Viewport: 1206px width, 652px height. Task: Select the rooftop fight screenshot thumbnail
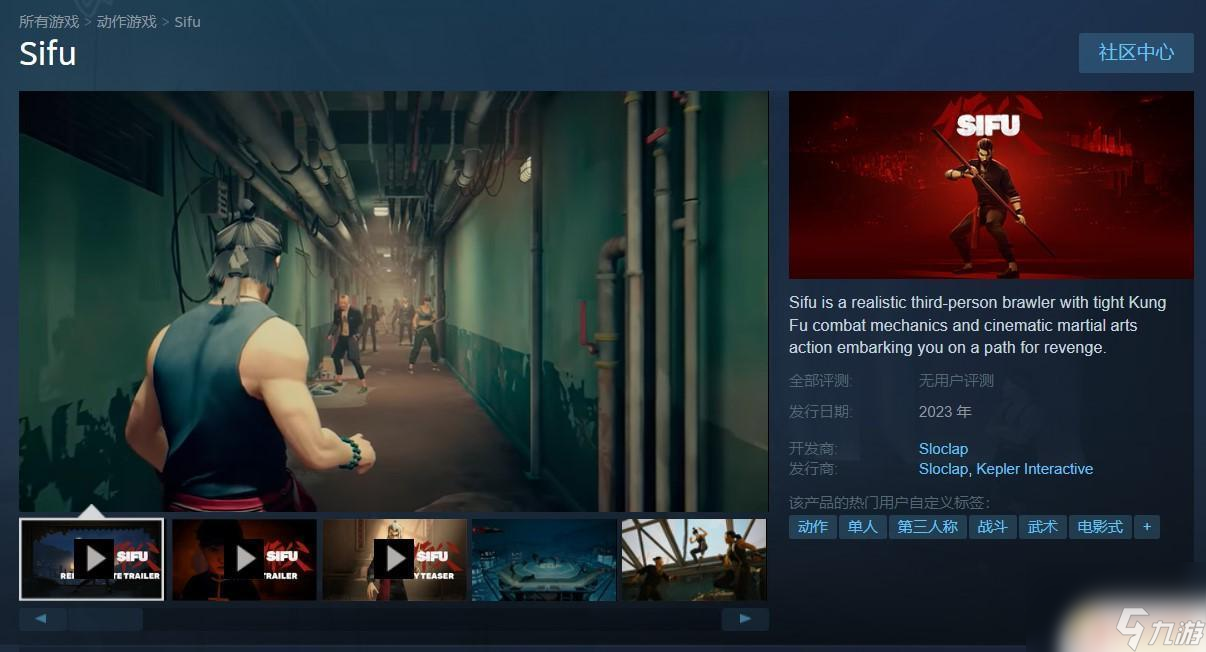pos(694,559)
